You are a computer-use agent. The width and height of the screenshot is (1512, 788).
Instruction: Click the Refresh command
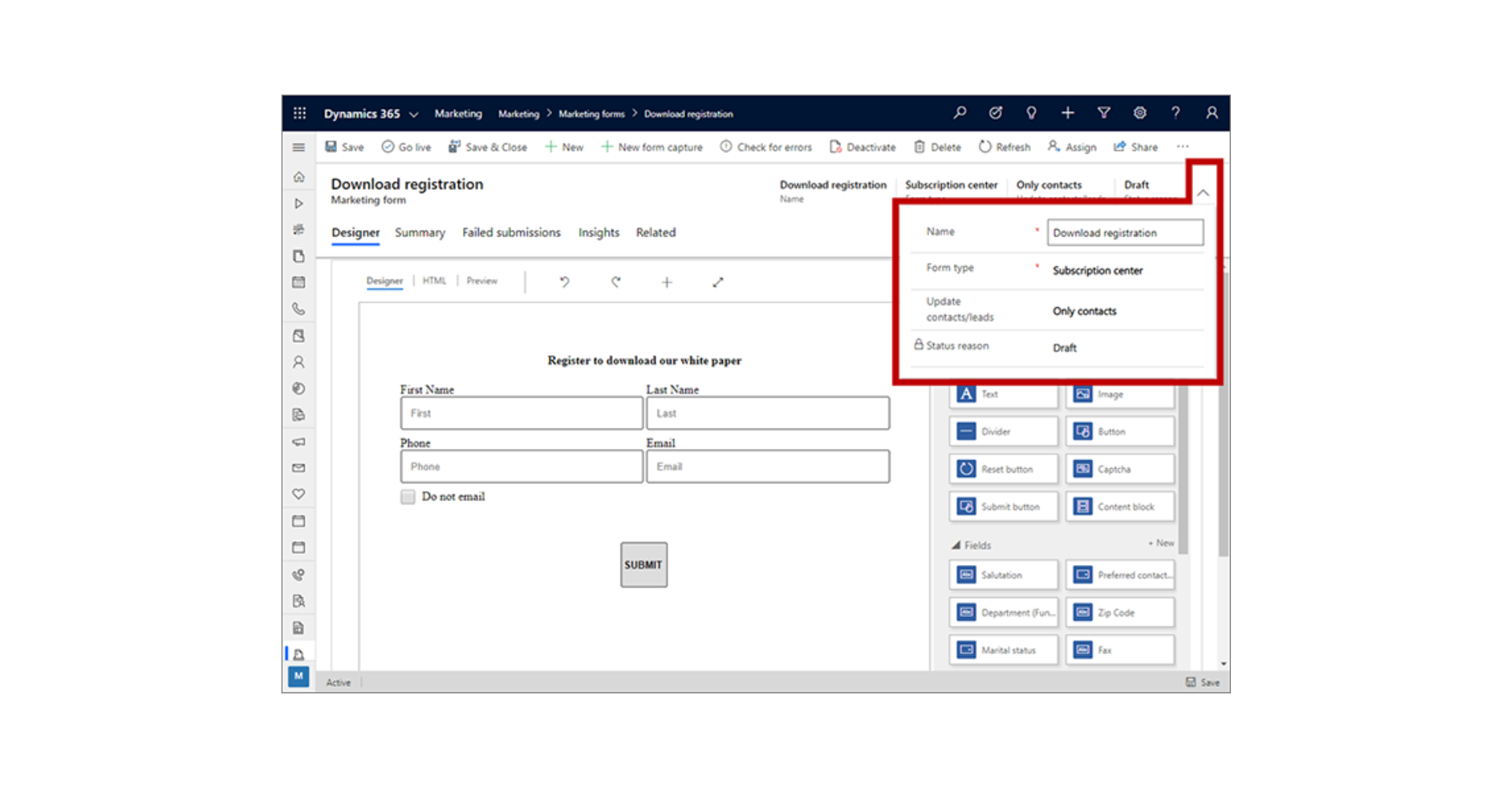point(1004,147)
